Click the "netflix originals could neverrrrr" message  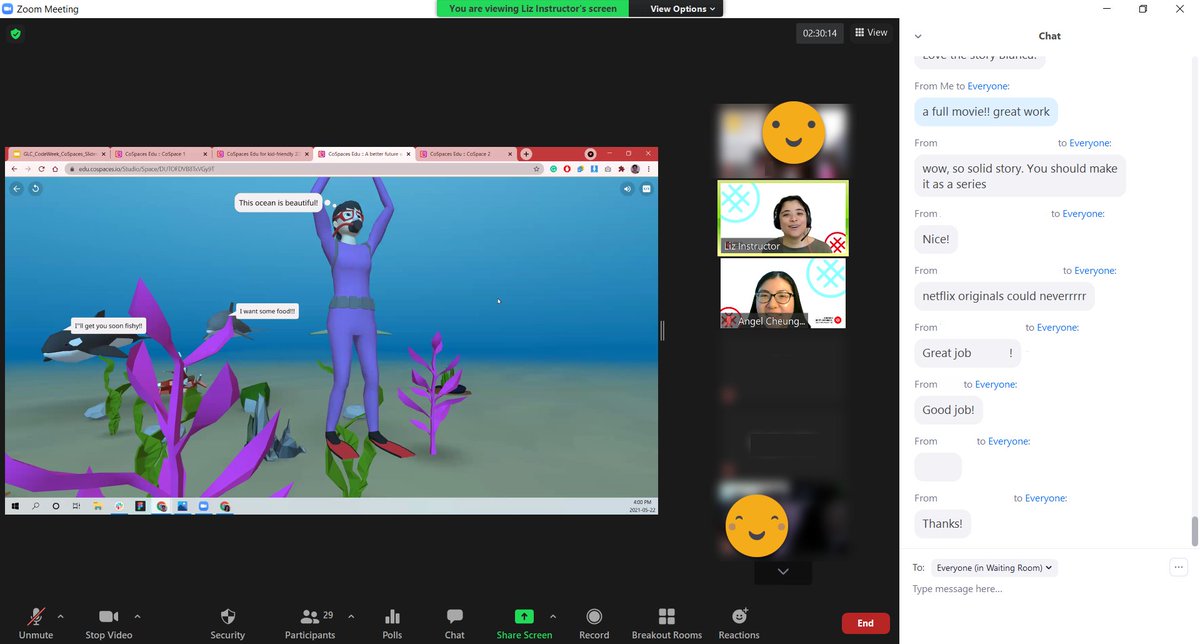click(1004, 297)
